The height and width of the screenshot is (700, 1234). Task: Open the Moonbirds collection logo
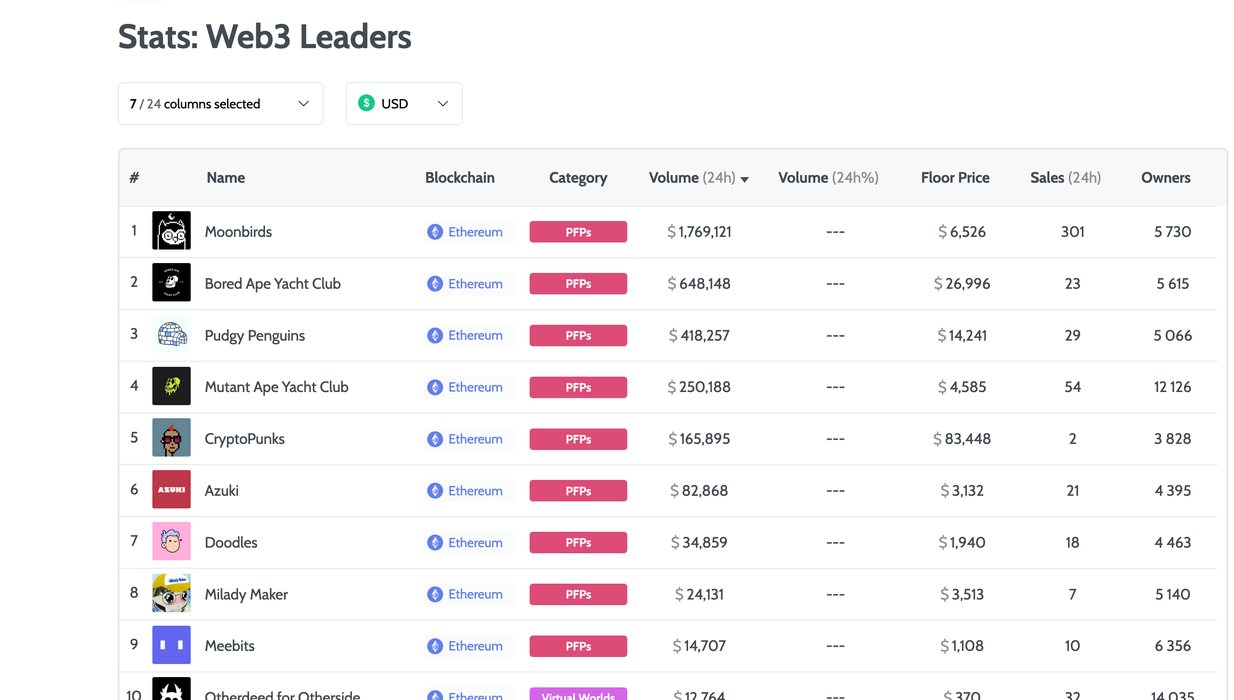pos(171,231)
